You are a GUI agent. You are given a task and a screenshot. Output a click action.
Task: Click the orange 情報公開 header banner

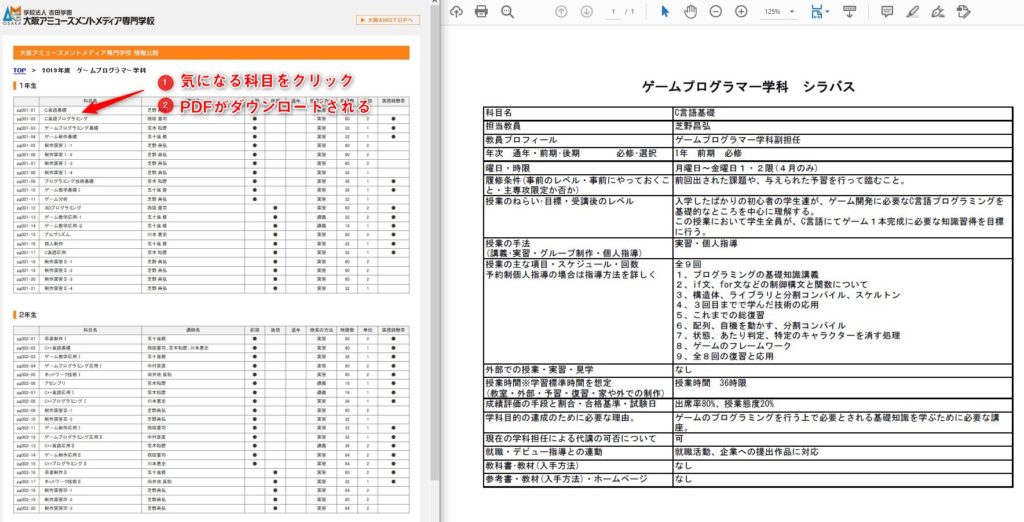pyautogui.click(x=211, y=52)
